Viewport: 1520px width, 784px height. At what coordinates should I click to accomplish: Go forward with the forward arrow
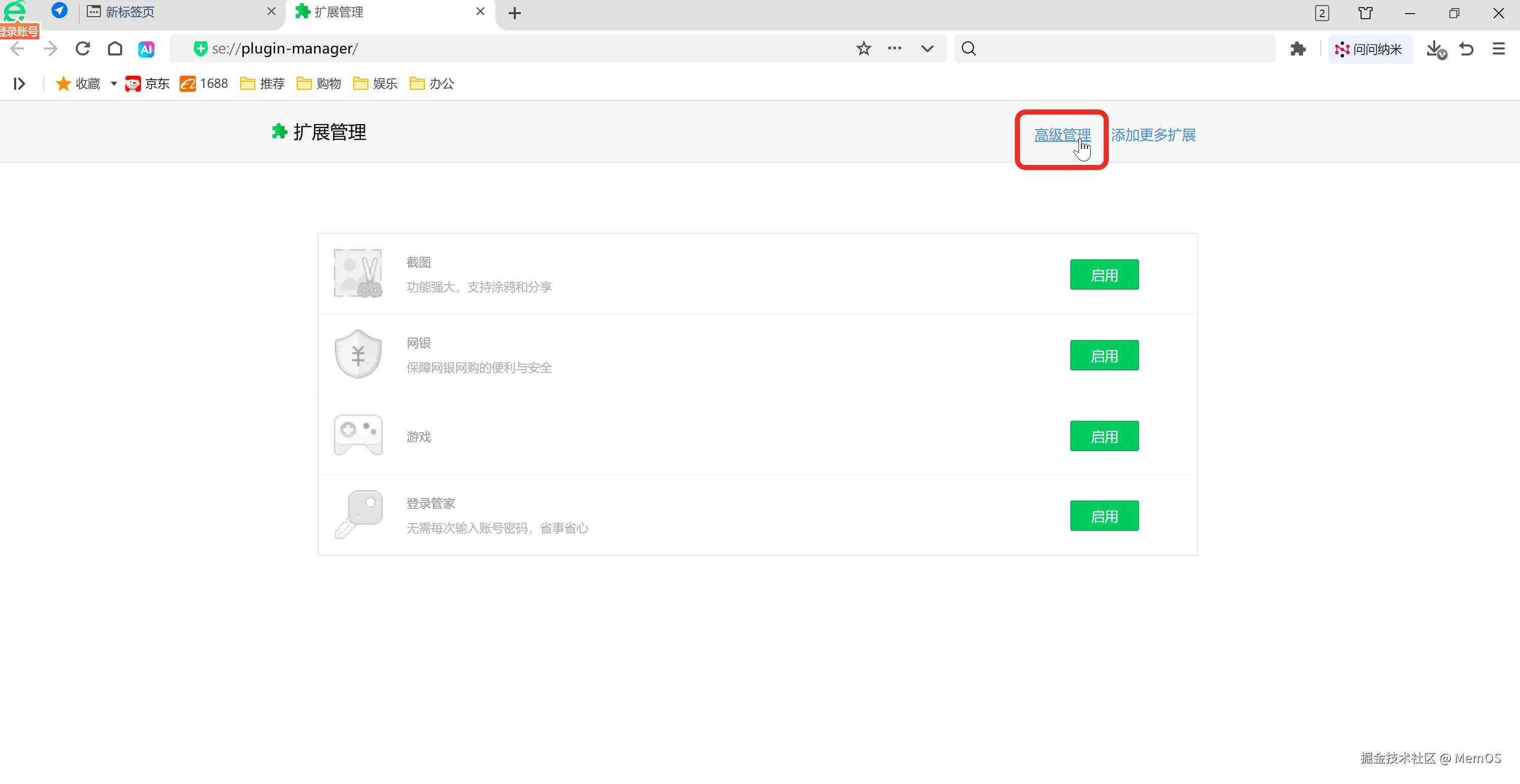pos(50,48)
